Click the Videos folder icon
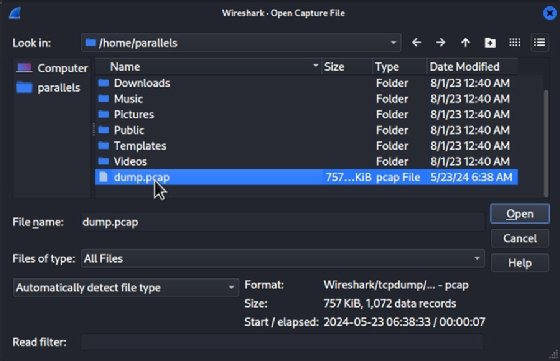 (x=104, y=161)
